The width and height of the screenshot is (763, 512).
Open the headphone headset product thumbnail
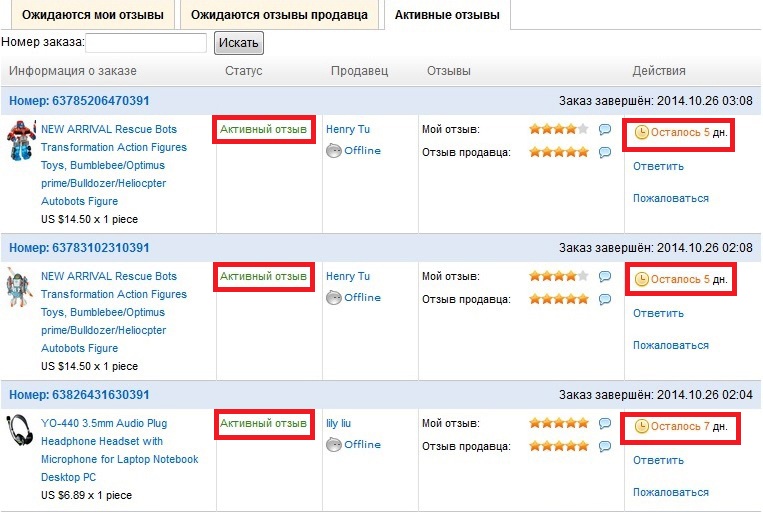click(20, 431)
